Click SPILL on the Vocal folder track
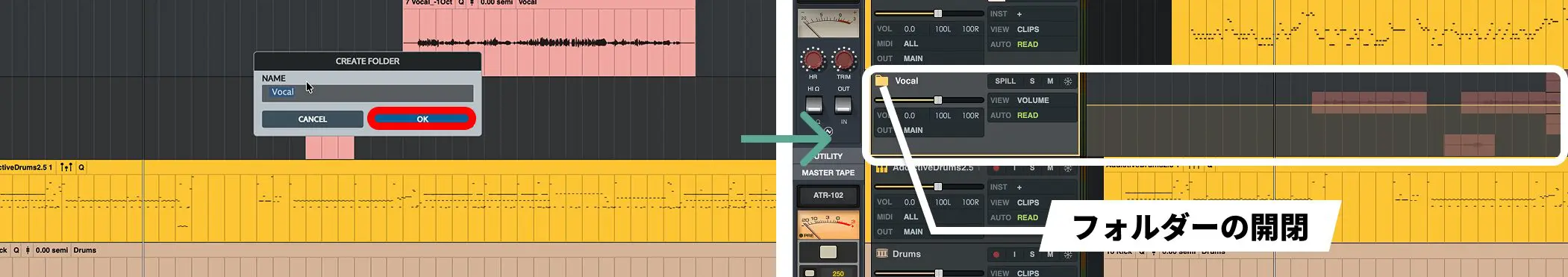 [x=1005, y=81]
